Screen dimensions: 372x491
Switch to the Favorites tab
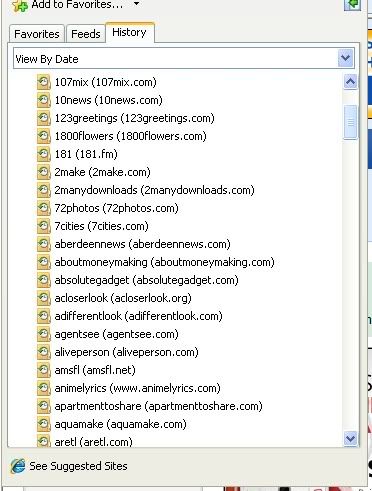37,34
